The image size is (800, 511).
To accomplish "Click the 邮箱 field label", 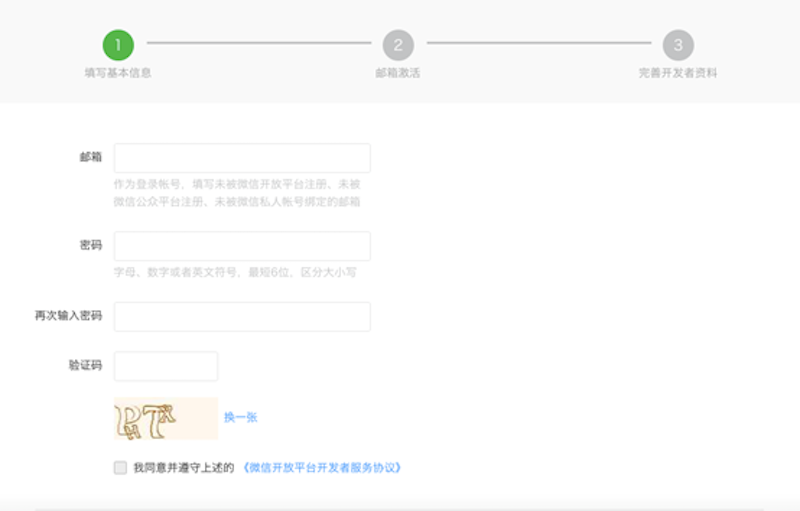I will pos(91,157).
